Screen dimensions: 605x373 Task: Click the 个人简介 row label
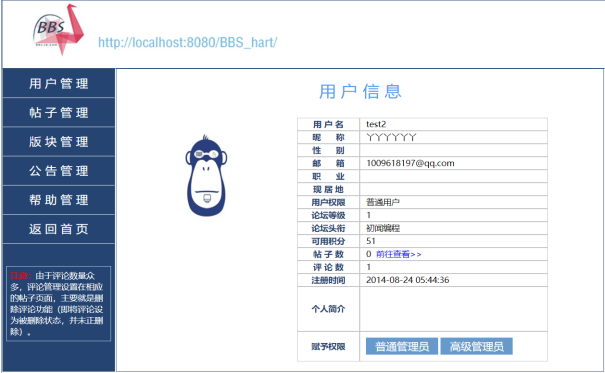pyautogui.click(x=328, y=309)
